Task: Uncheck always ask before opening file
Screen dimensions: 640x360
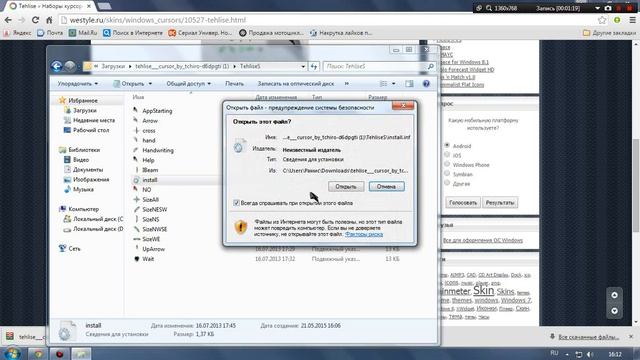Action: tap(236, 203)
